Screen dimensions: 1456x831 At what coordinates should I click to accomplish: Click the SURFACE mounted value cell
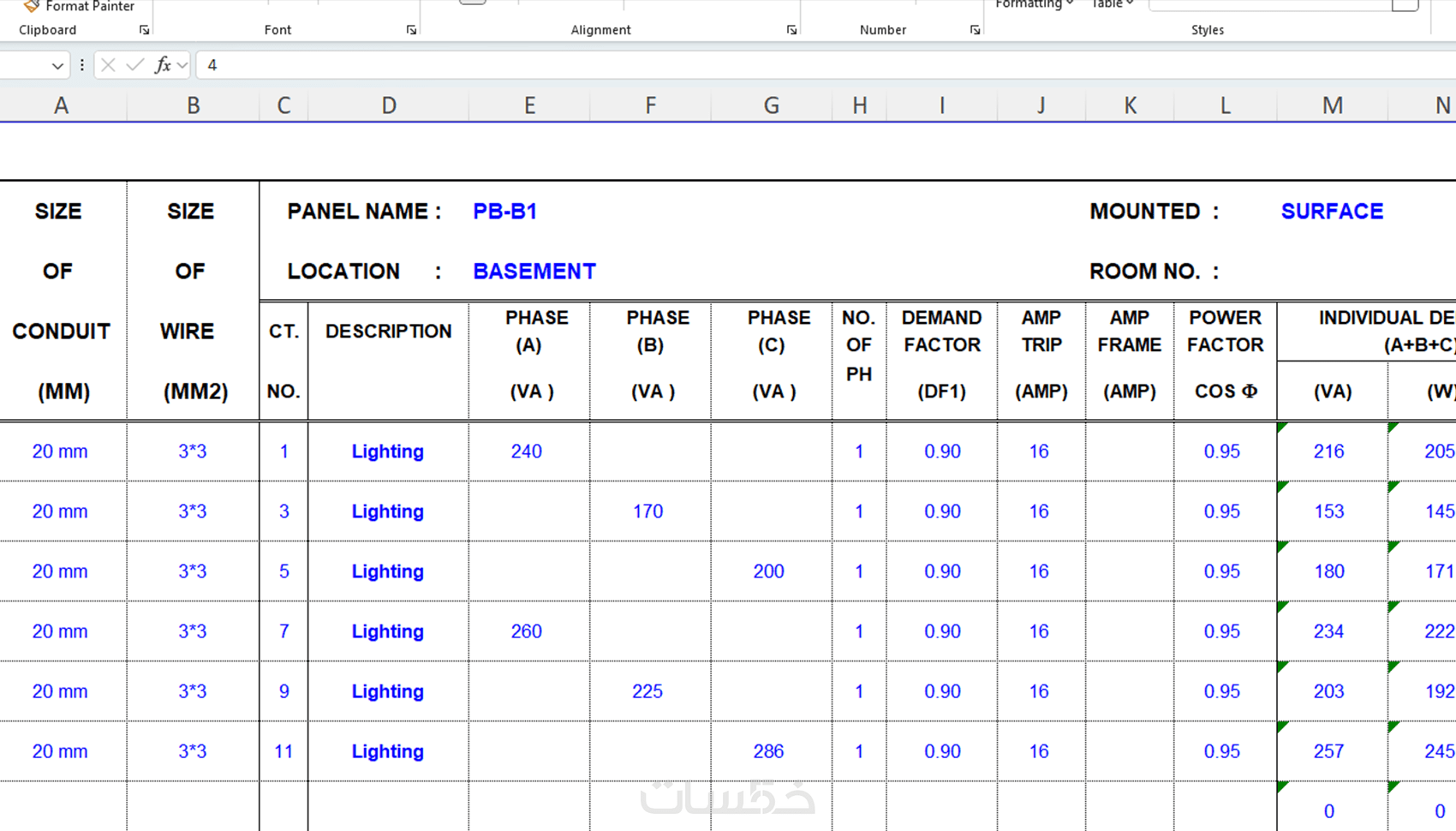click(1332, 212)
